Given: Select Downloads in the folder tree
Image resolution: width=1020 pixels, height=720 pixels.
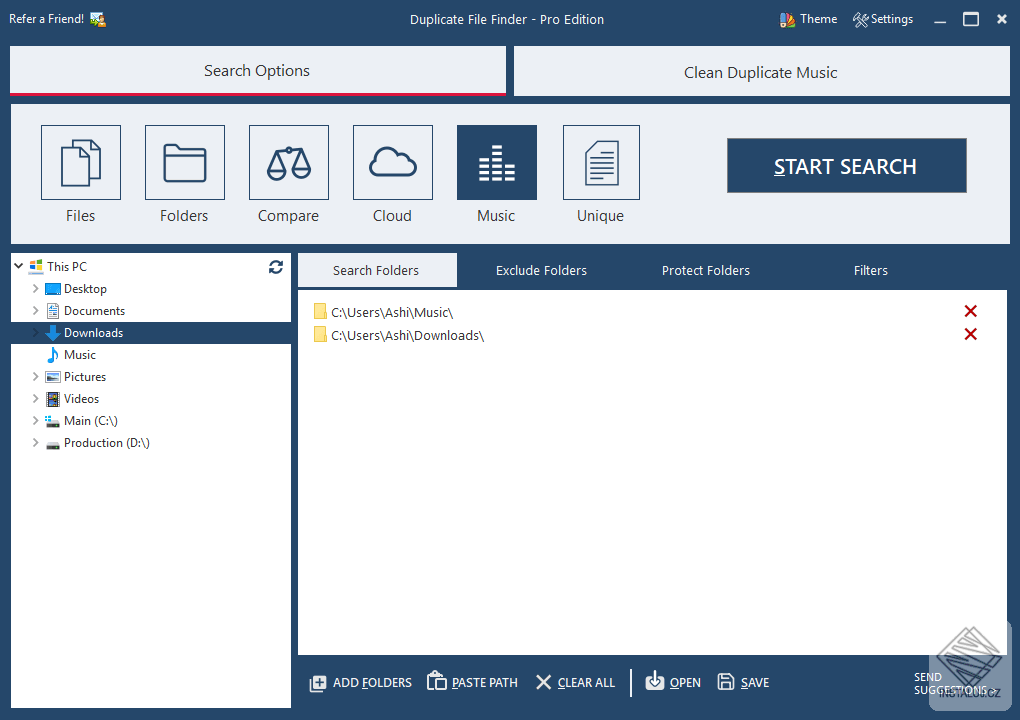Looking at the screenshot, I should [94, 332].
